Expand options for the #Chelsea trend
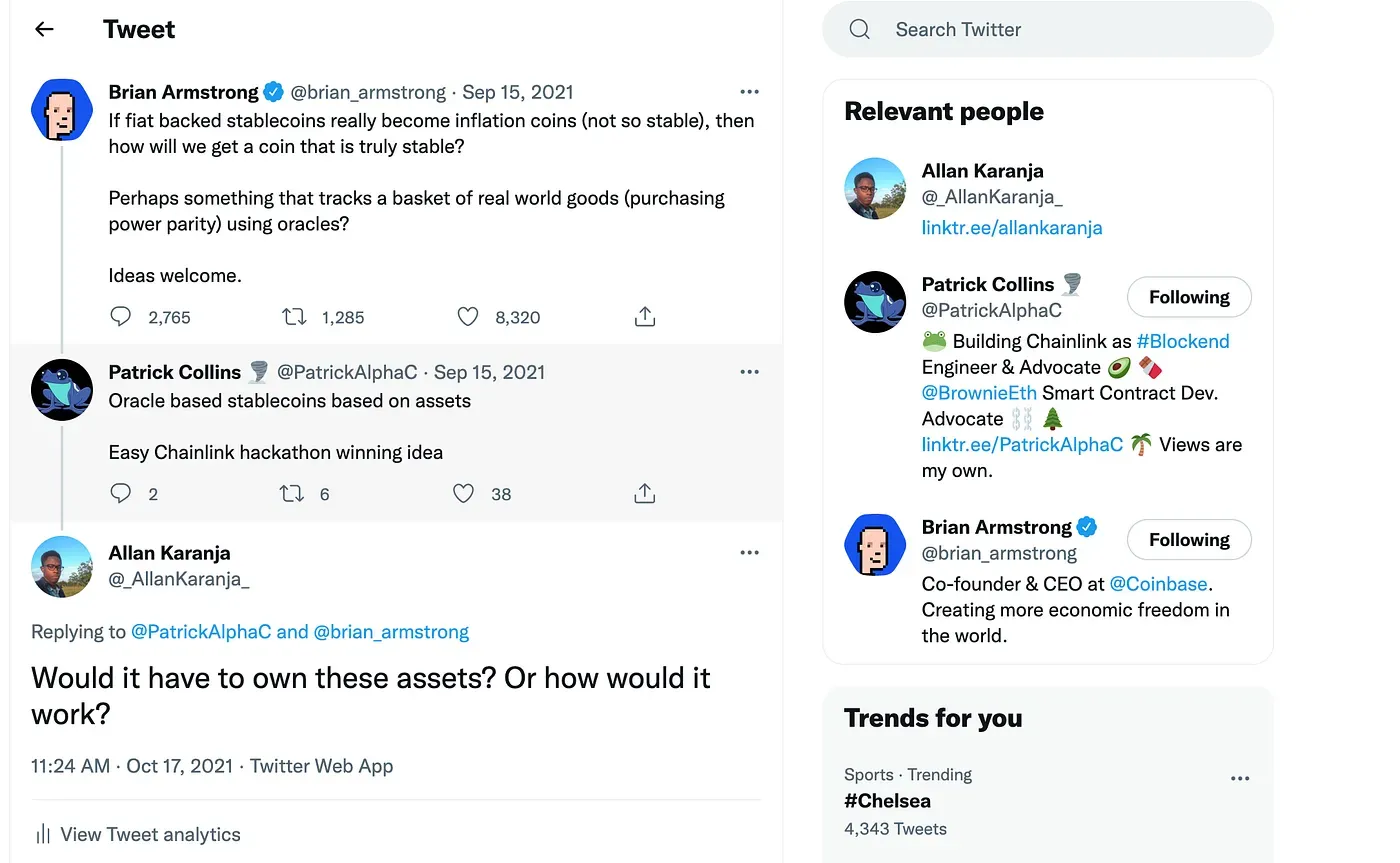 [1240, 779]
